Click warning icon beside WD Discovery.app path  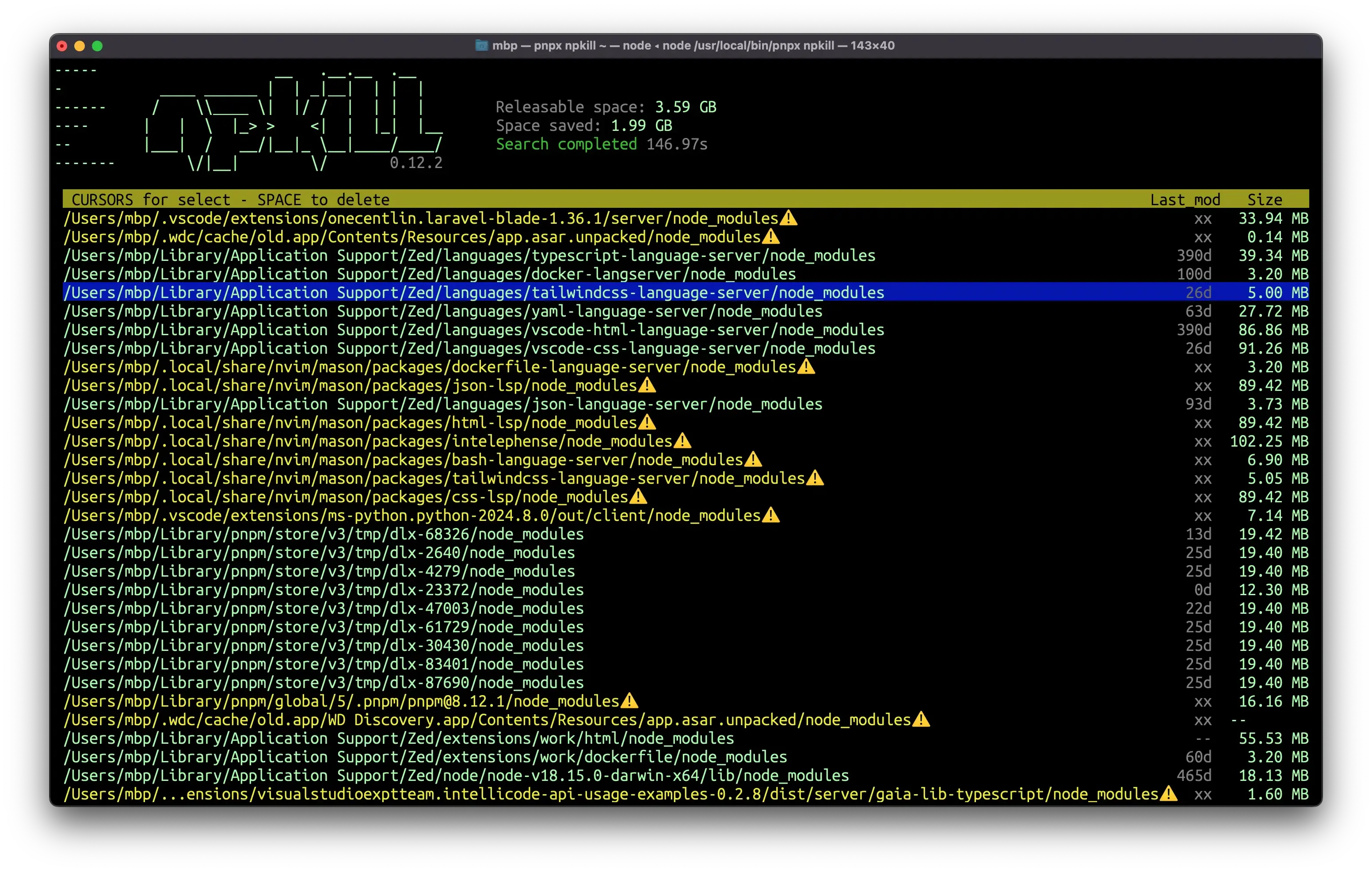tap(921, 720)
